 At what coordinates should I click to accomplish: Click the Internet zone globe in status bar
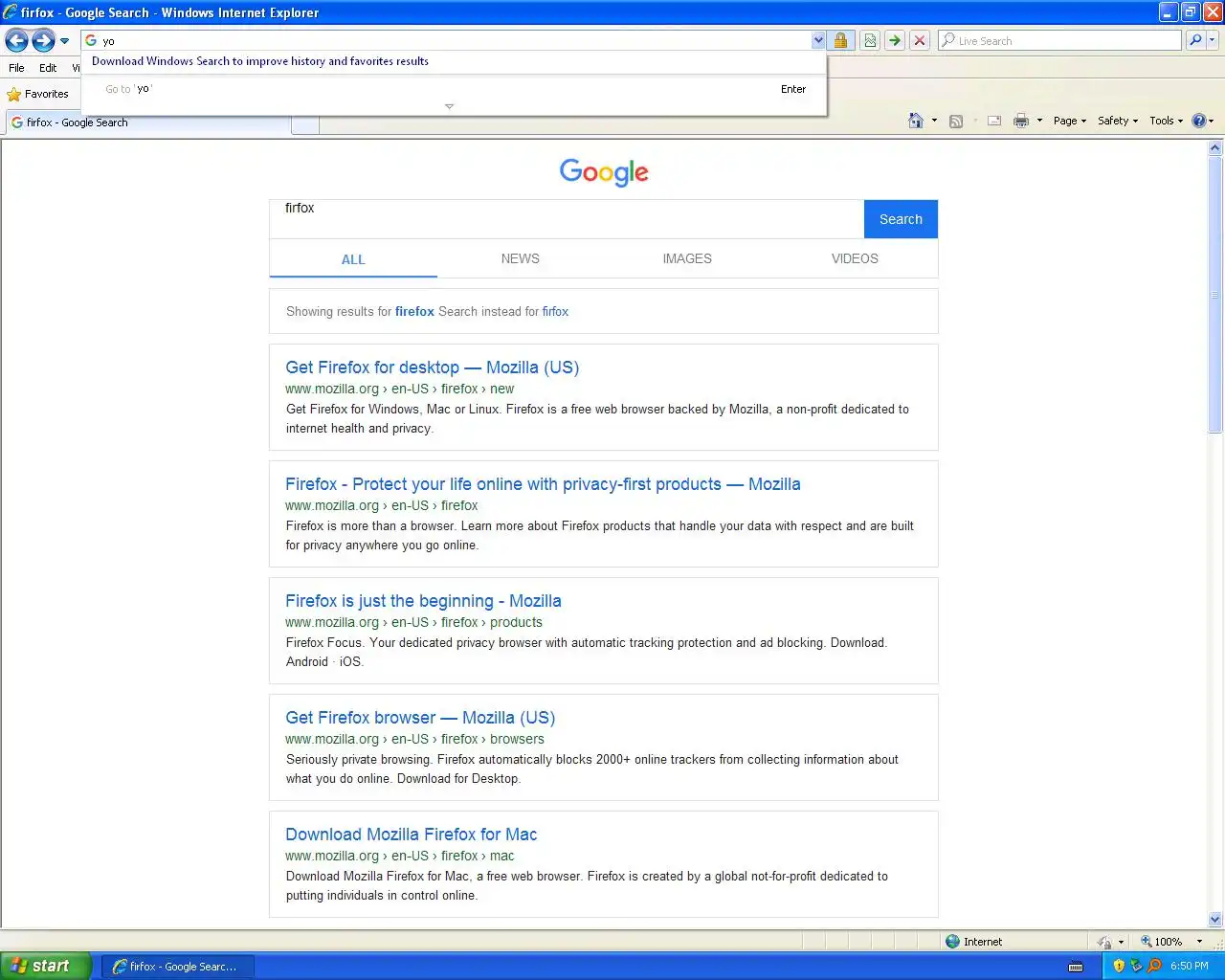click(x=952, y=942)
